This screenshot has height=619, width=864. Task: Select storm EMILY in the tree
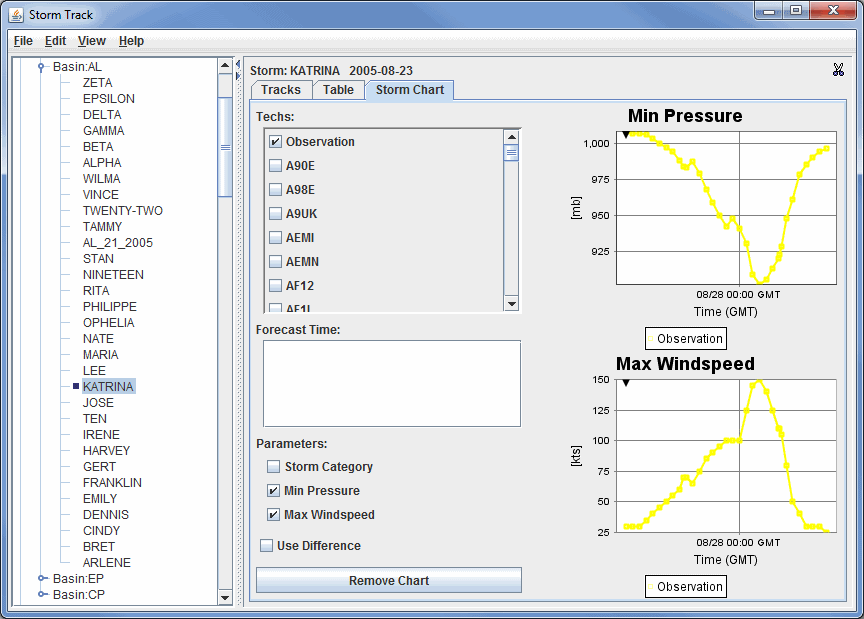pos(100,498)
